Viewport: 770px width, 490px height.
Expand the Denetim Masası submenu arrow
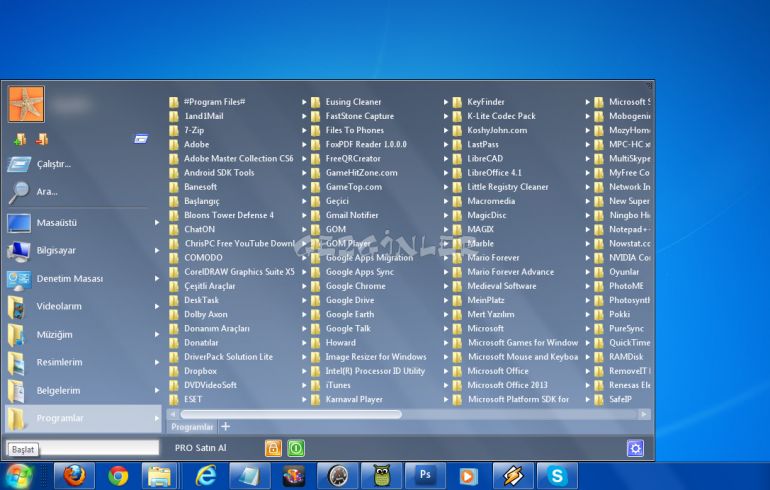click(x=157, y=278)
